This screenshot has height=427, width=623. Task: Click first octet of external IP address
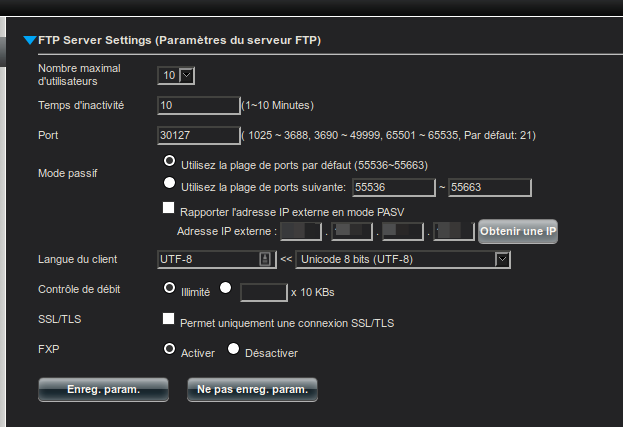pos(300,231)
